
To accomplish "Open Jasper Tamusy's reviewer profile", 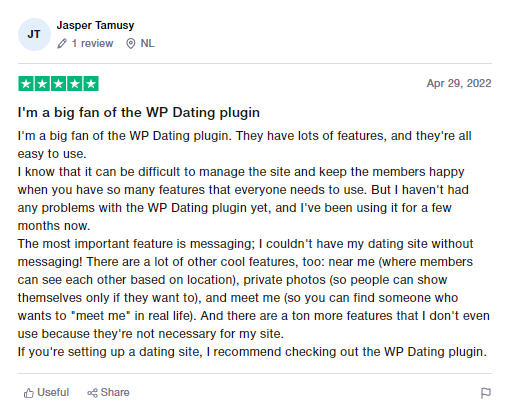I will 95,25.
